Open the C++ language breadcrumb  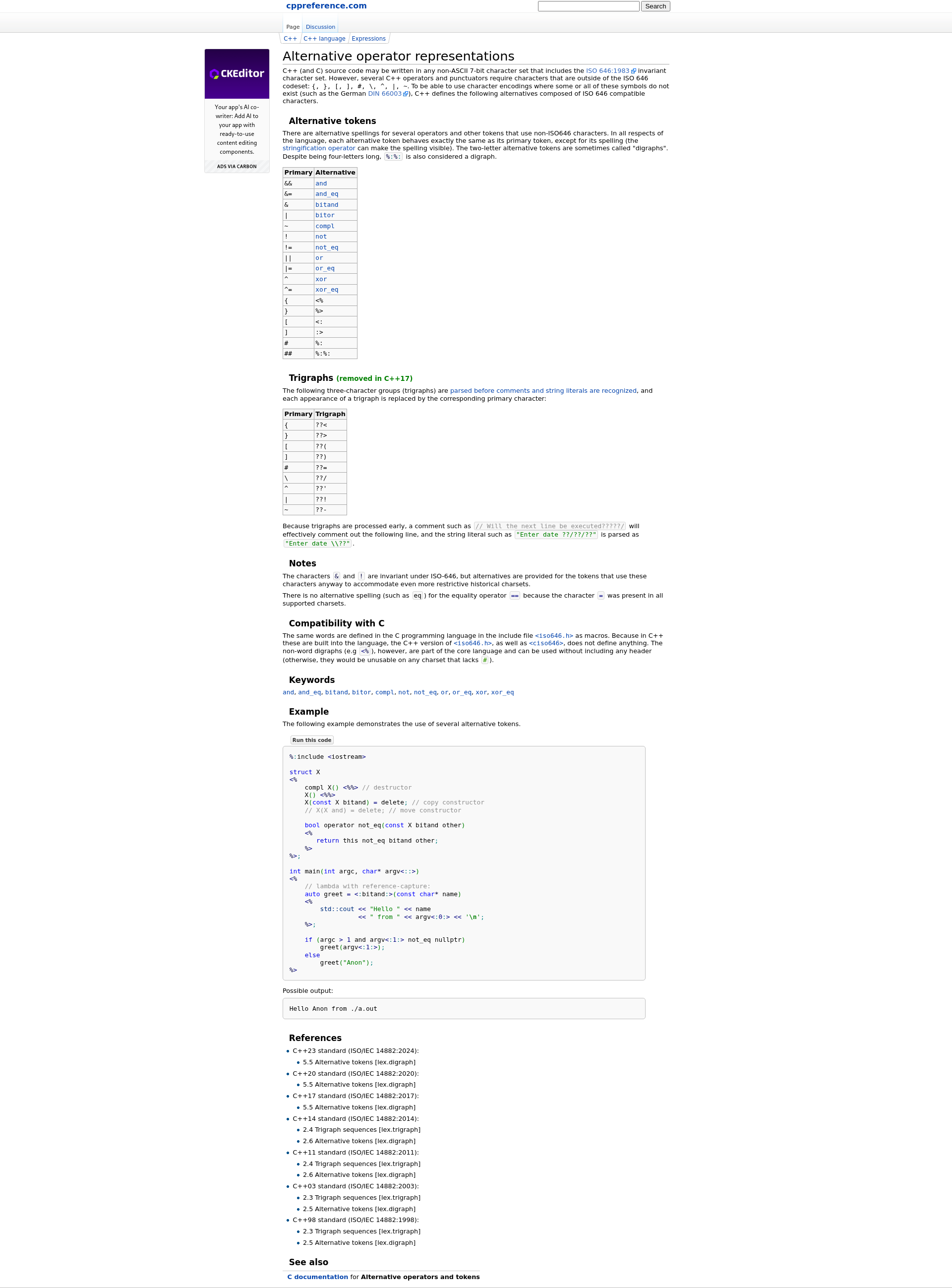click(324, 39)
